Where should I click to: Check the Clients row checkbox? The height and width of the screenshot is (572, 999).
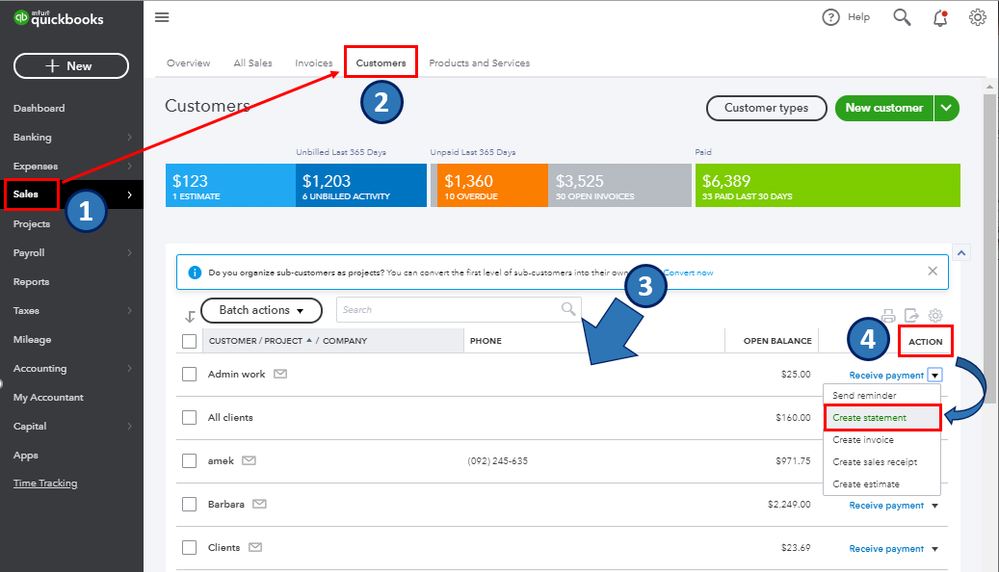coord(189,547)
